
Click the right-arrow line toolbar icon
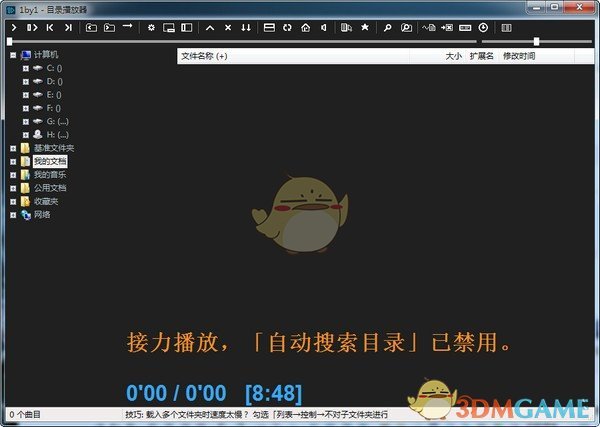127,26
